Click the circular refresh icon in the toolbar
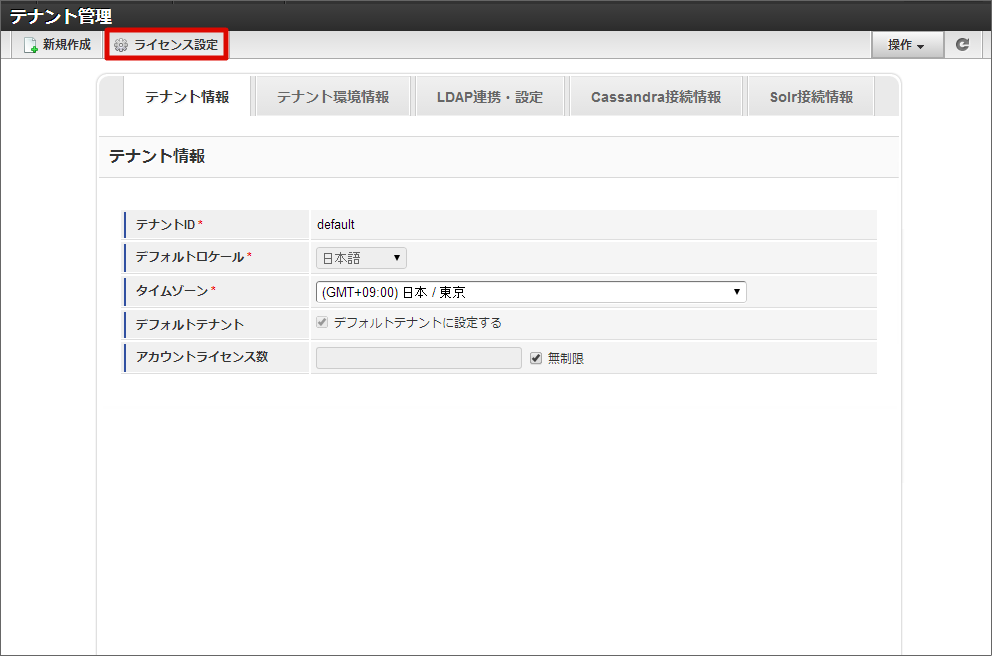 [962, 45]
